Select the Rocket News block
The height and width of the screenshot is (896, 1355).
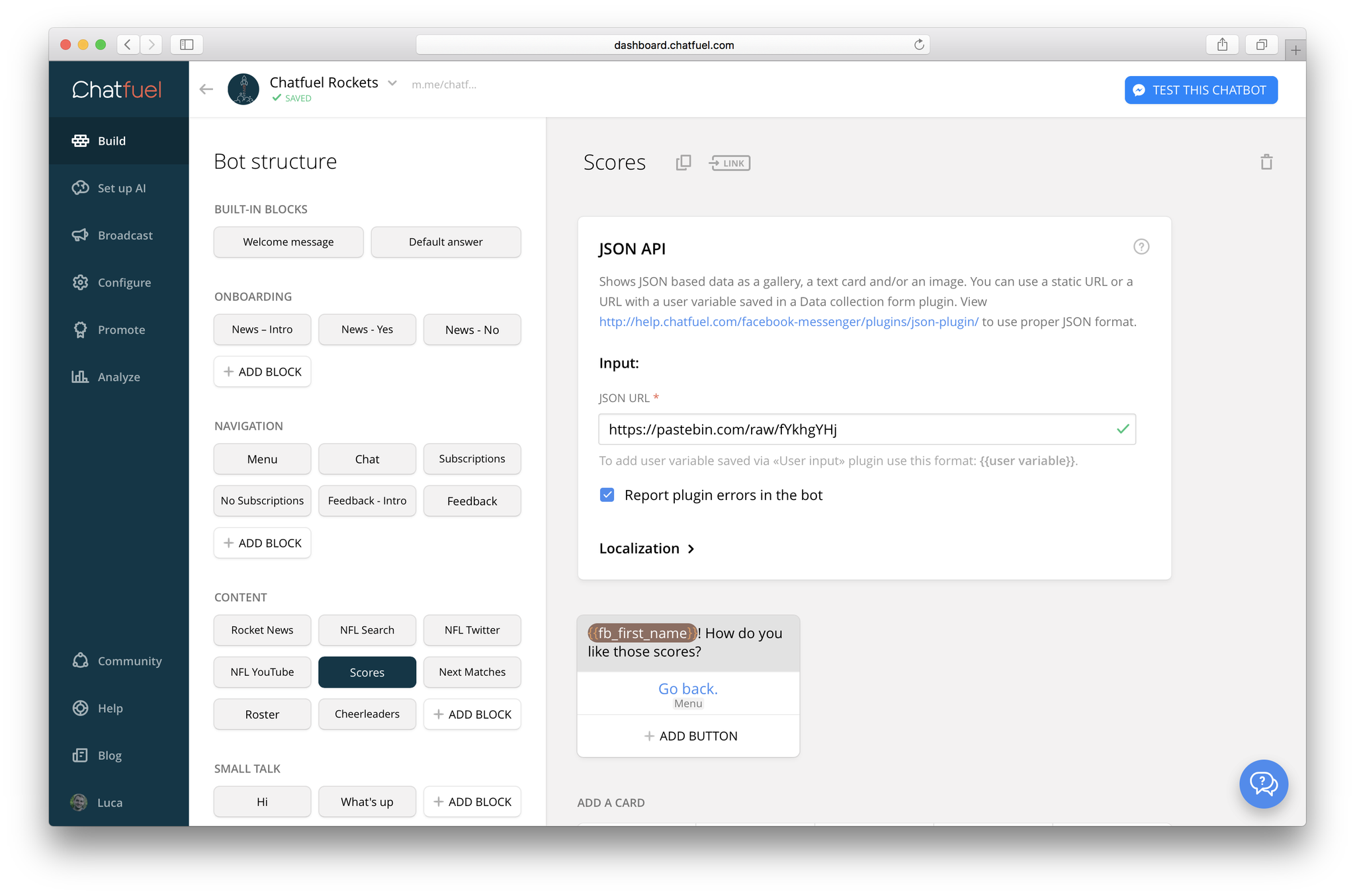click(262, 630)
